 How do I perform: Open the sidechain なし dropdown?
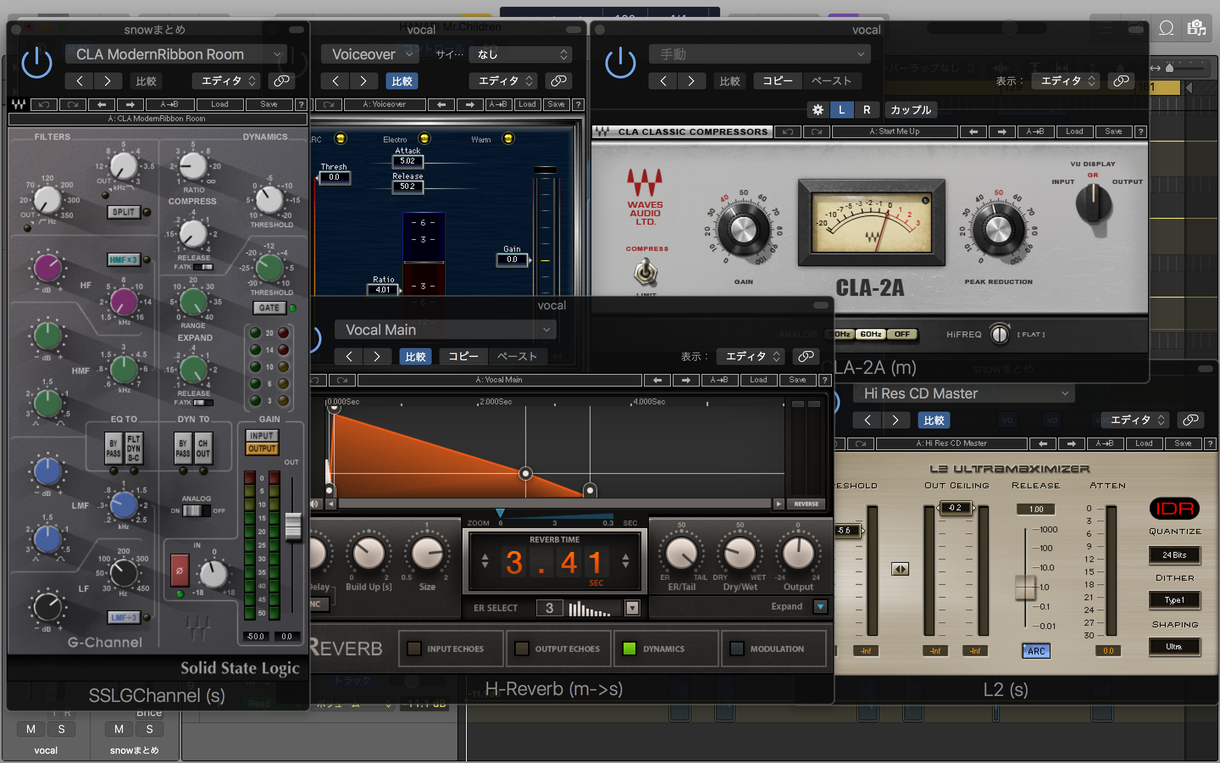coord(520,54)
